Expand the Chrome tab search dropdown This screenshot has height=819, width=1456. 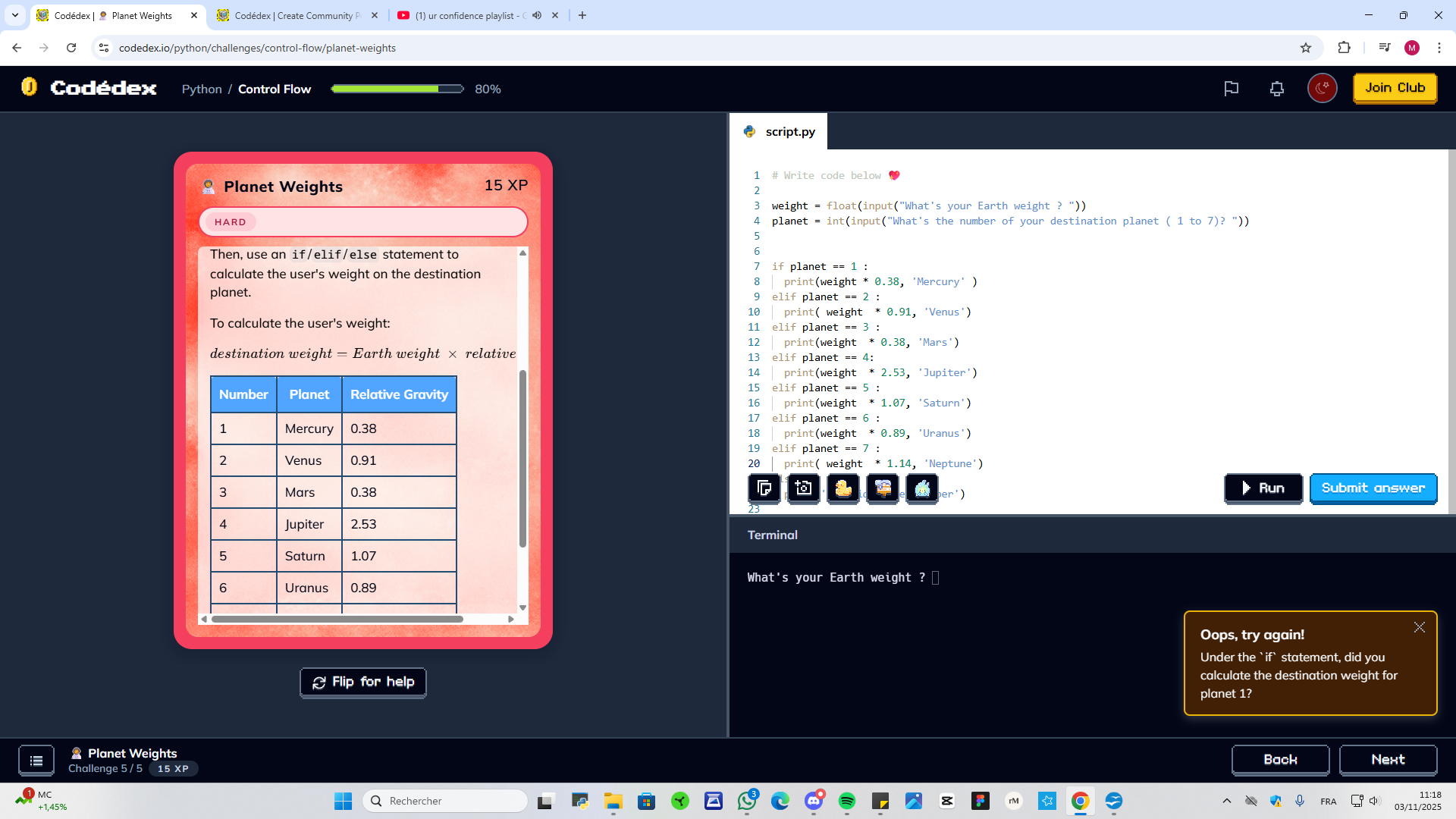click(x=15, y=15)
